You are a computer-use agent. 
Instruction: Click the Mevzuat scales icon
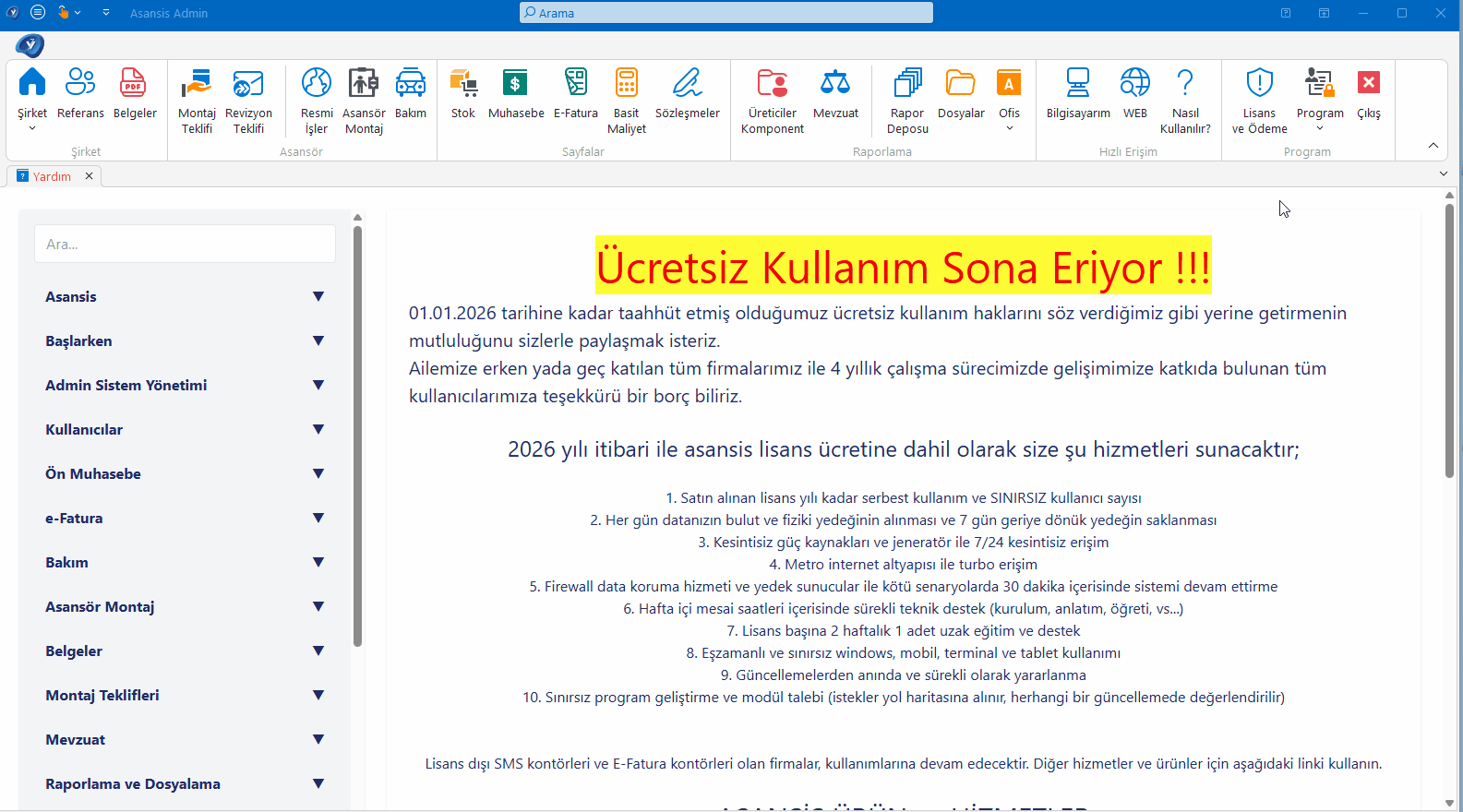[x=835, y=84]
